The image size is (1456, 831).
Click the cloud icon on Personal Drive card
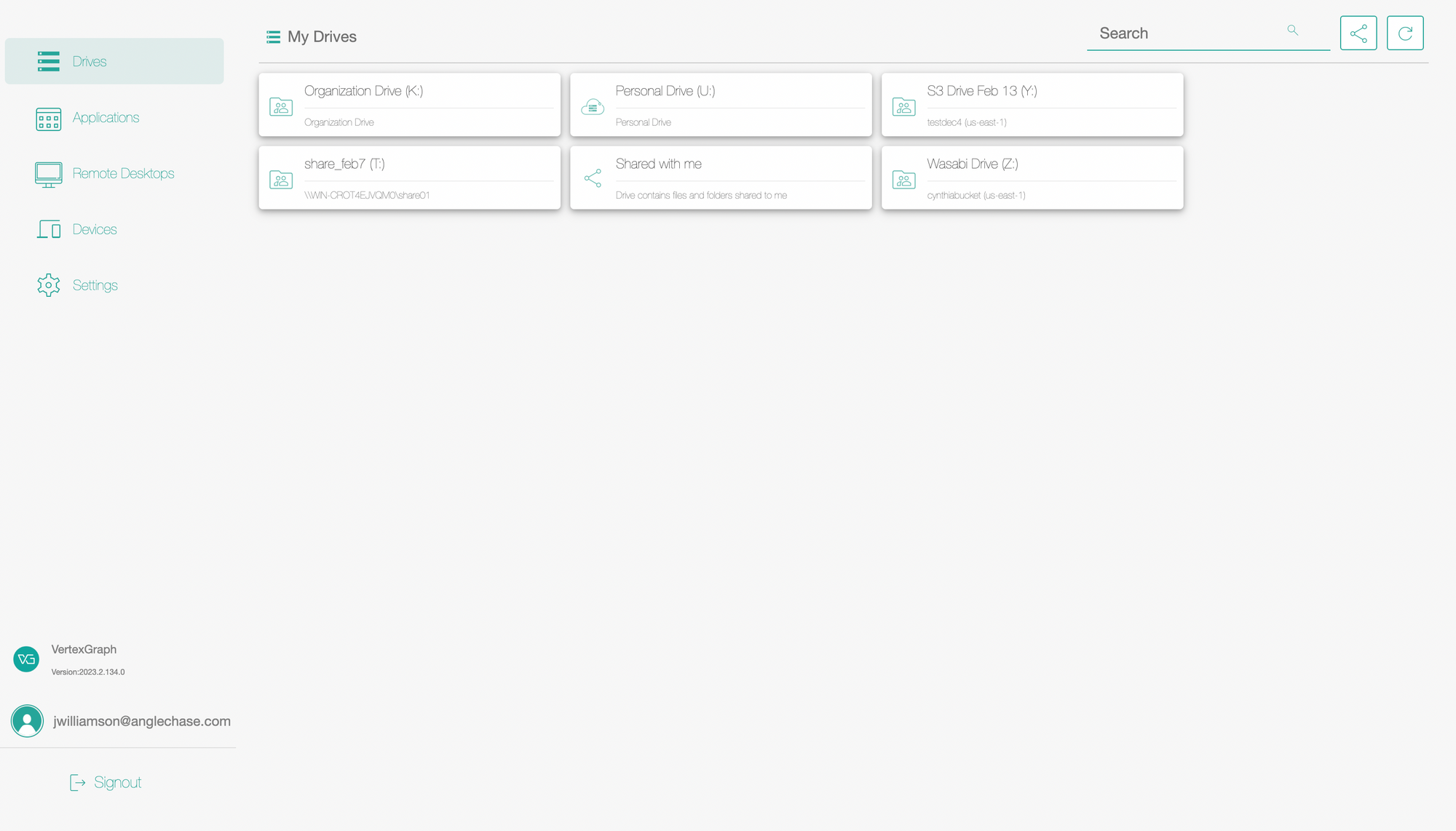[x=593, y=106]
